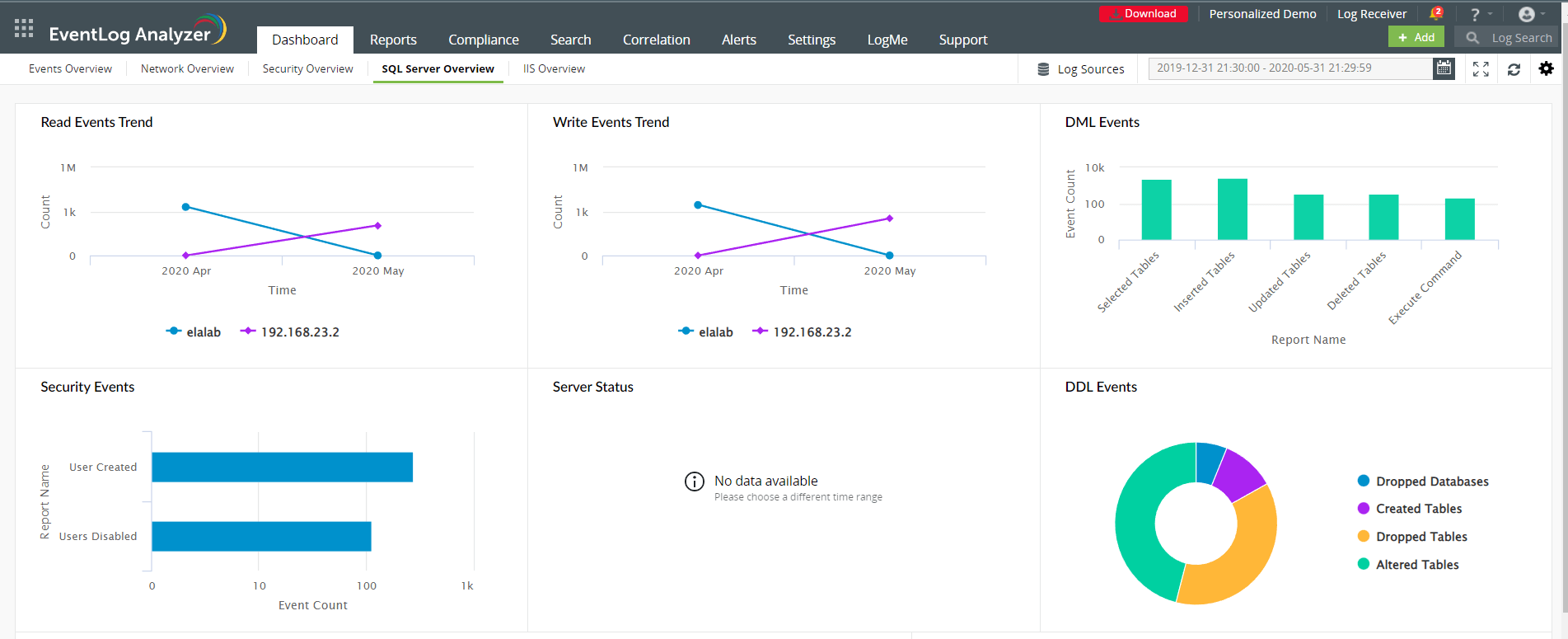
Task: Expand the help question mark dropdown
Action: pos(1481,14)
